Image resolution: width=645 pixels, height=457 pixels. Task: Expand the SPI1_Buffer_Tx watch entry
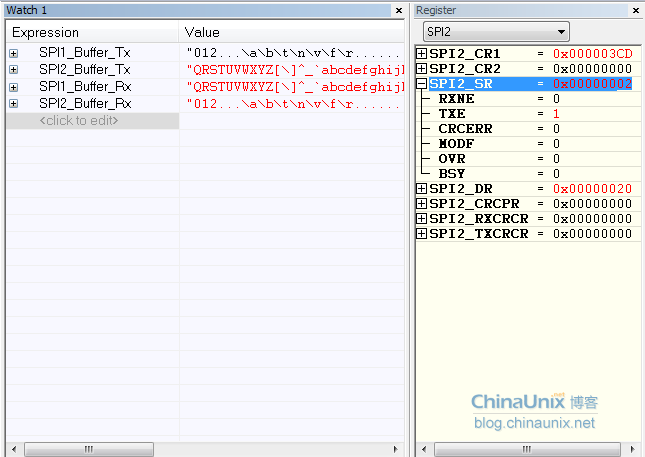tap(14, 51)
